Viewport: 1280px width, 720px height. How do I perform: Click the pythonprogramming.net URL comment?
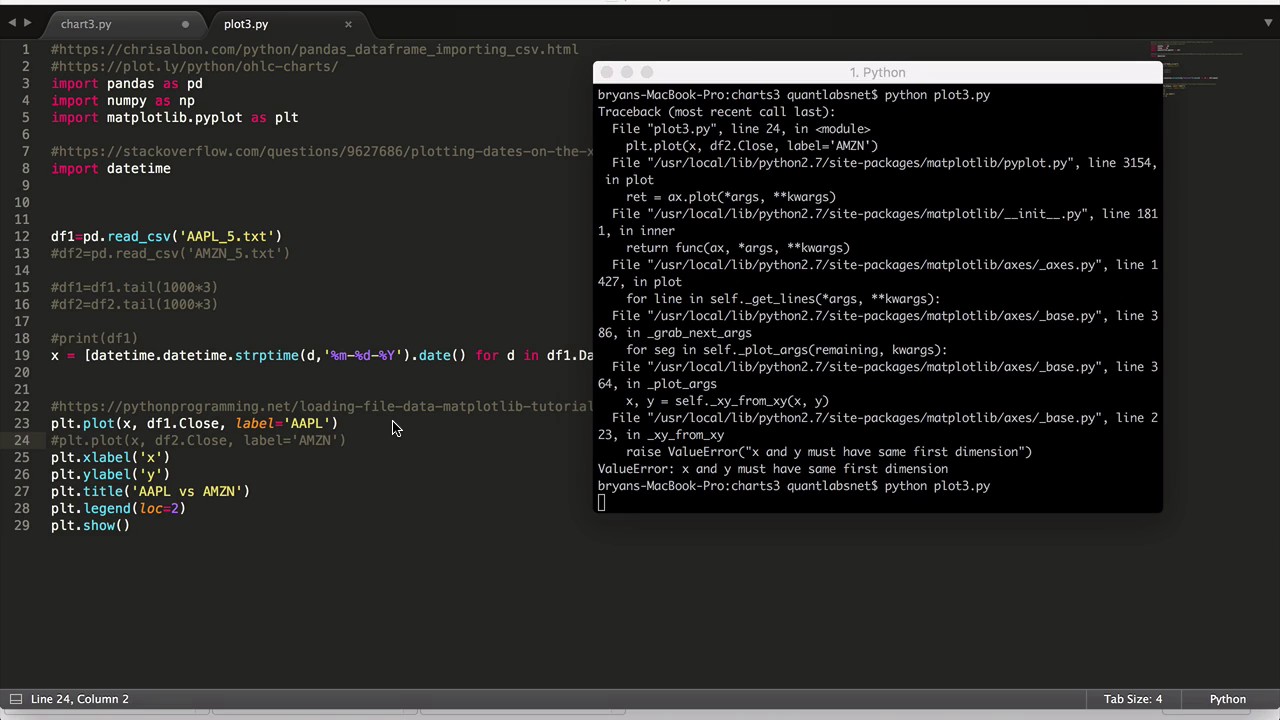coord(322,407)
